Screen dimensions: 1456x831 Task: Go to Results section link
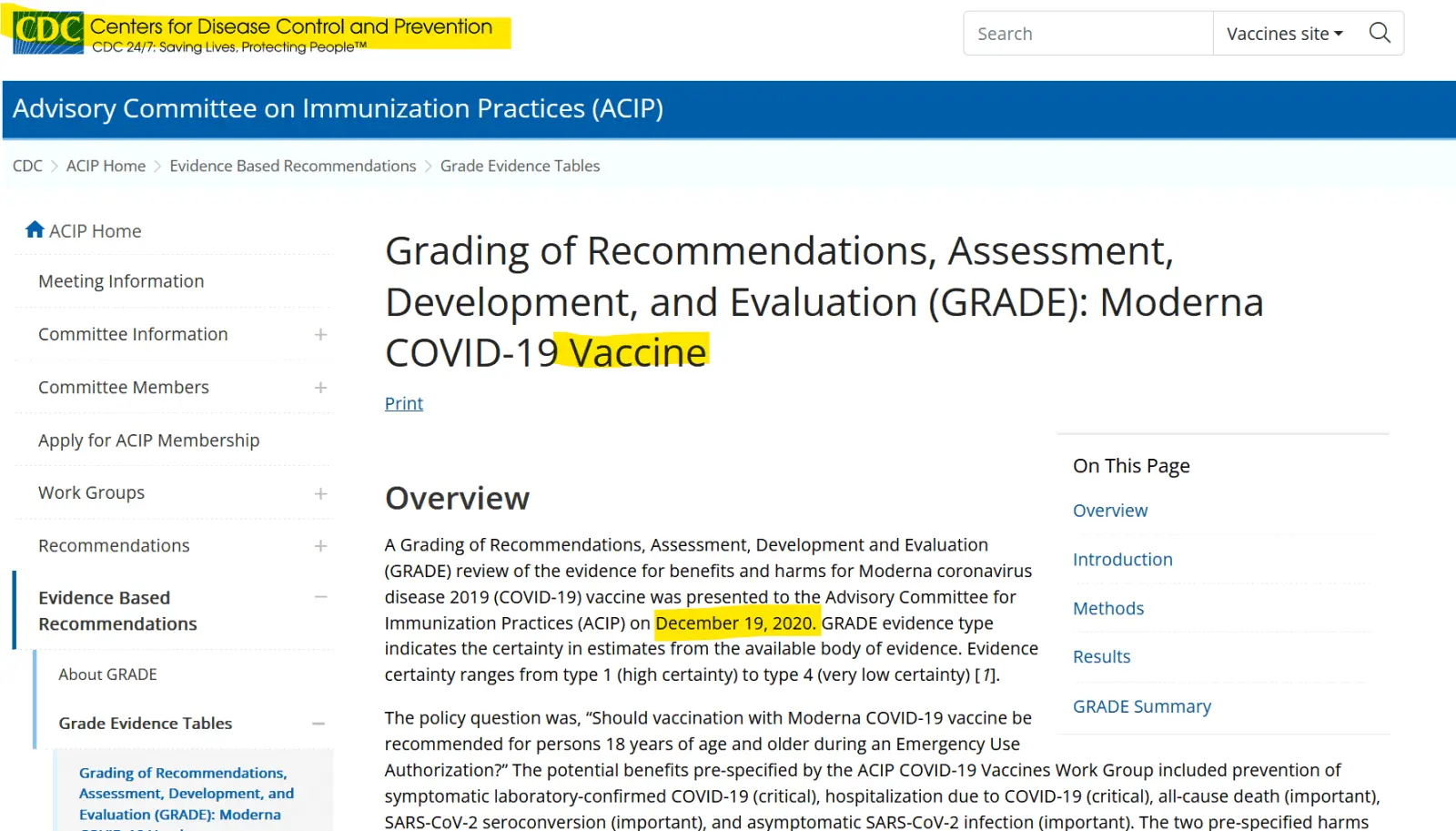1101,656
